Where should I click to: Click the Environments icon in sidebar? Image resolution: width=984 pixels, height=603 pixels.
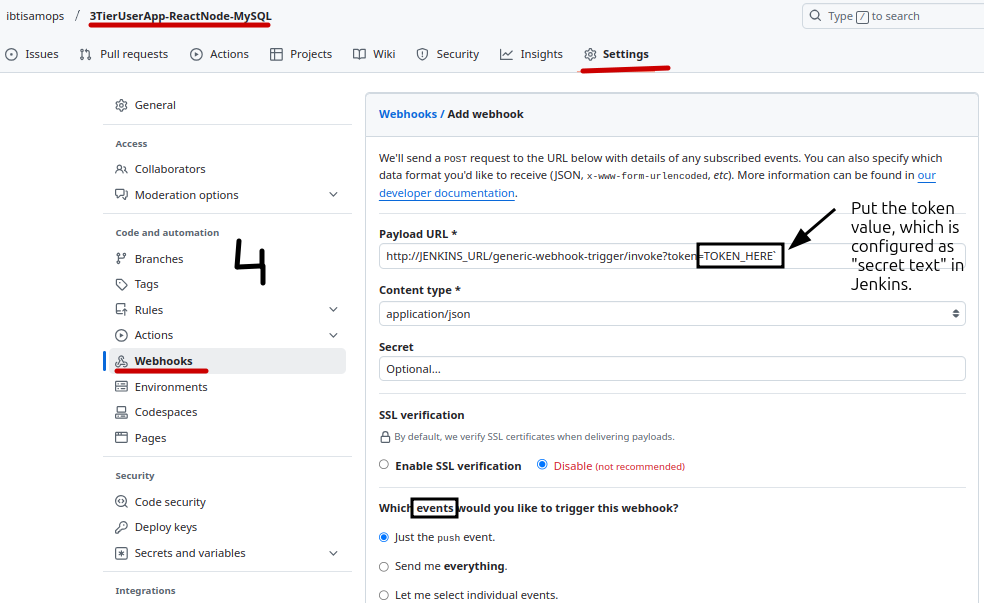coord(122,387)
